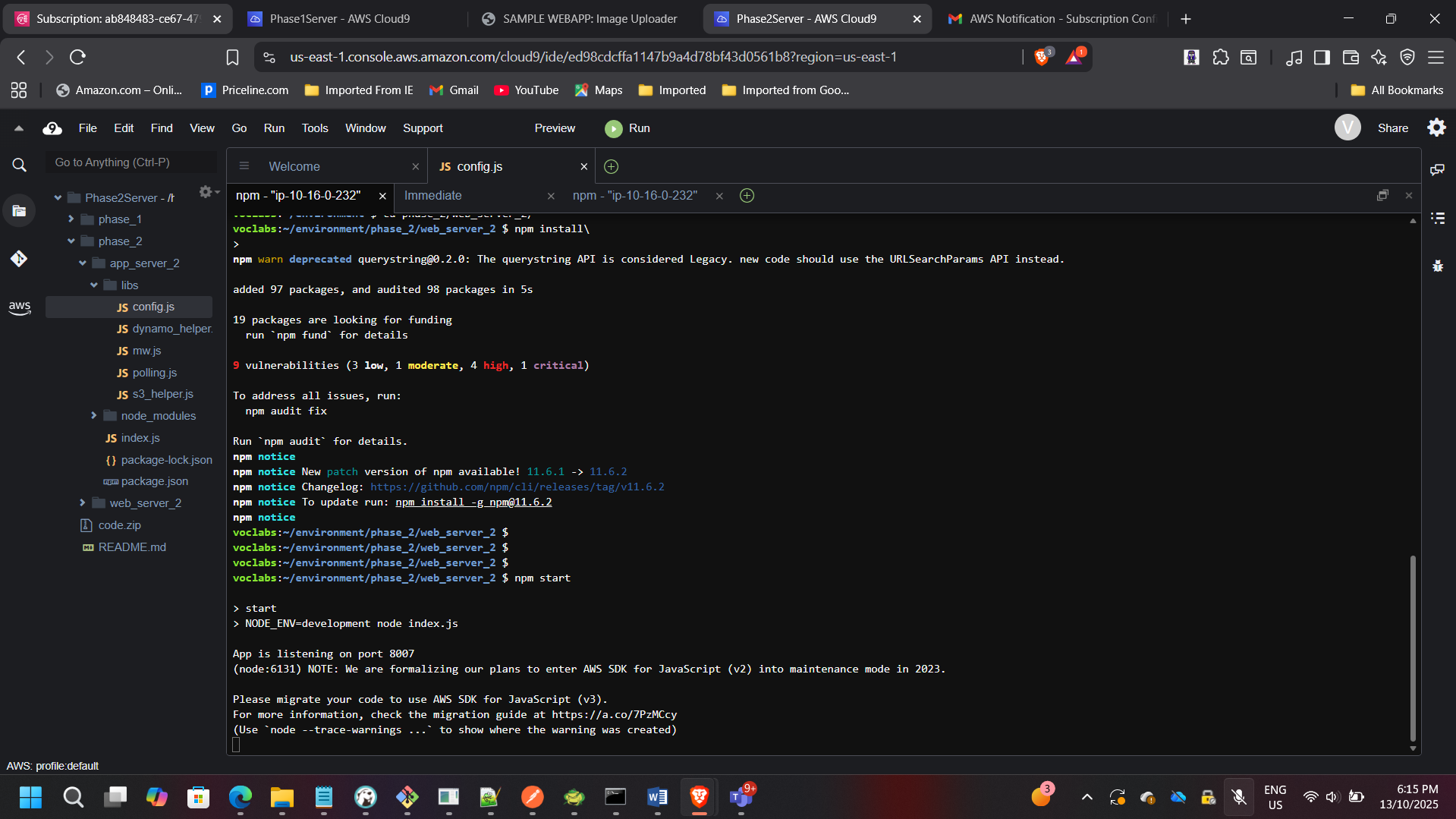Open the Outline panel icon on right

[x=1437, y=219]
